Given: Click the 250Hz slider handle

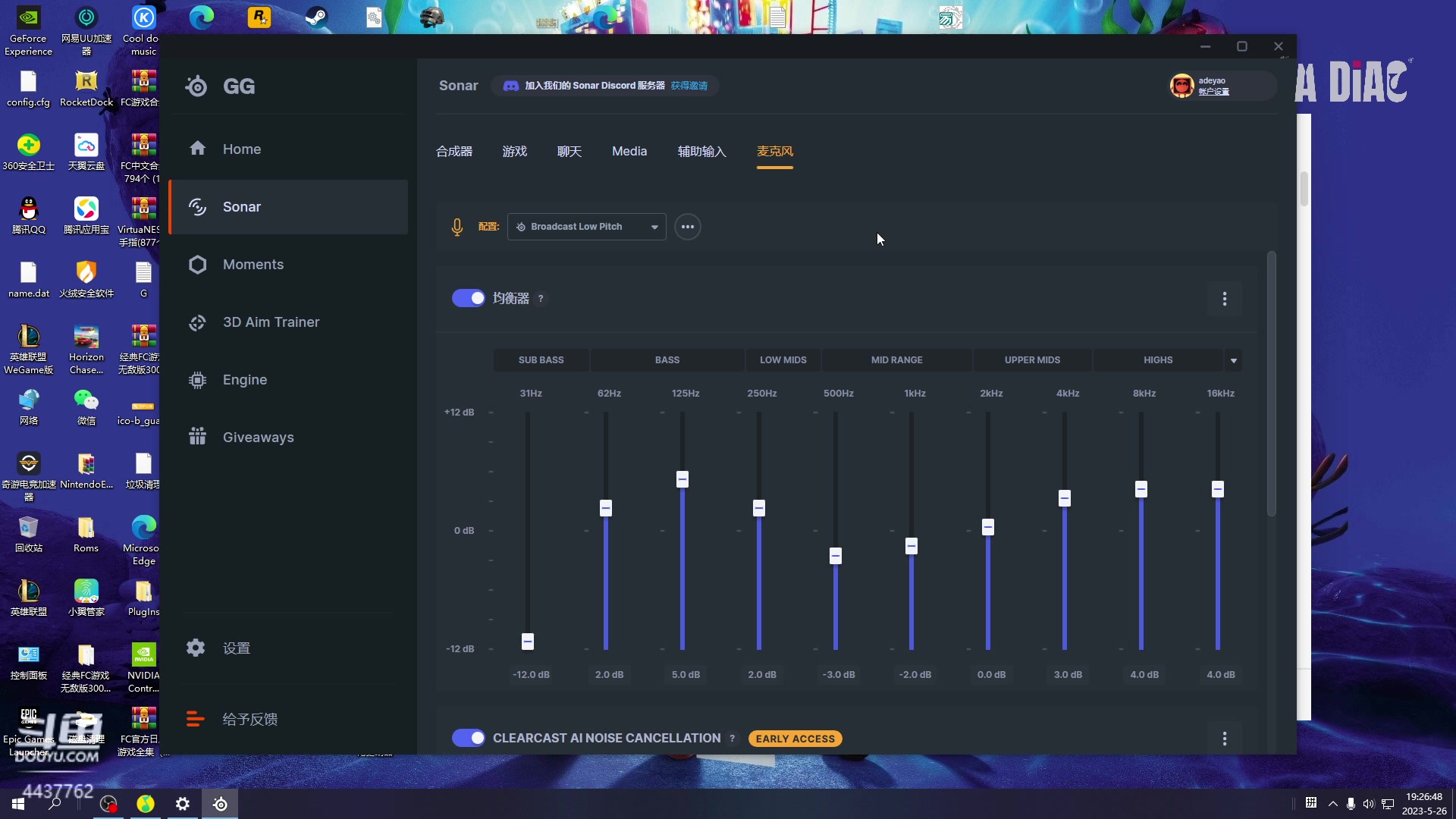Looking at the screenshot, I should click(x=759, y=508).
